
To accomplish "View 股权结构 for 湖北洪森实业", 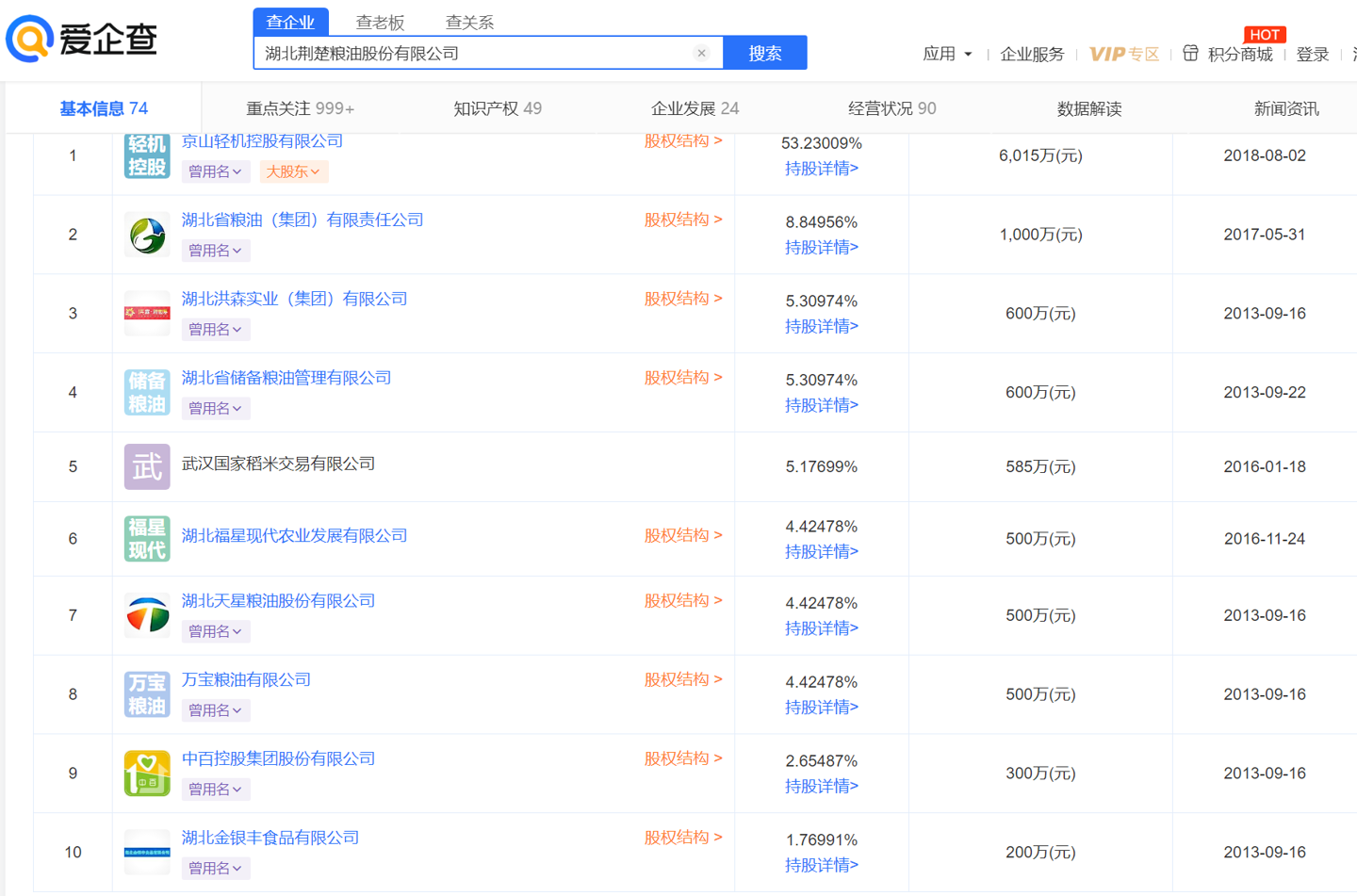I will coord(683,299).
